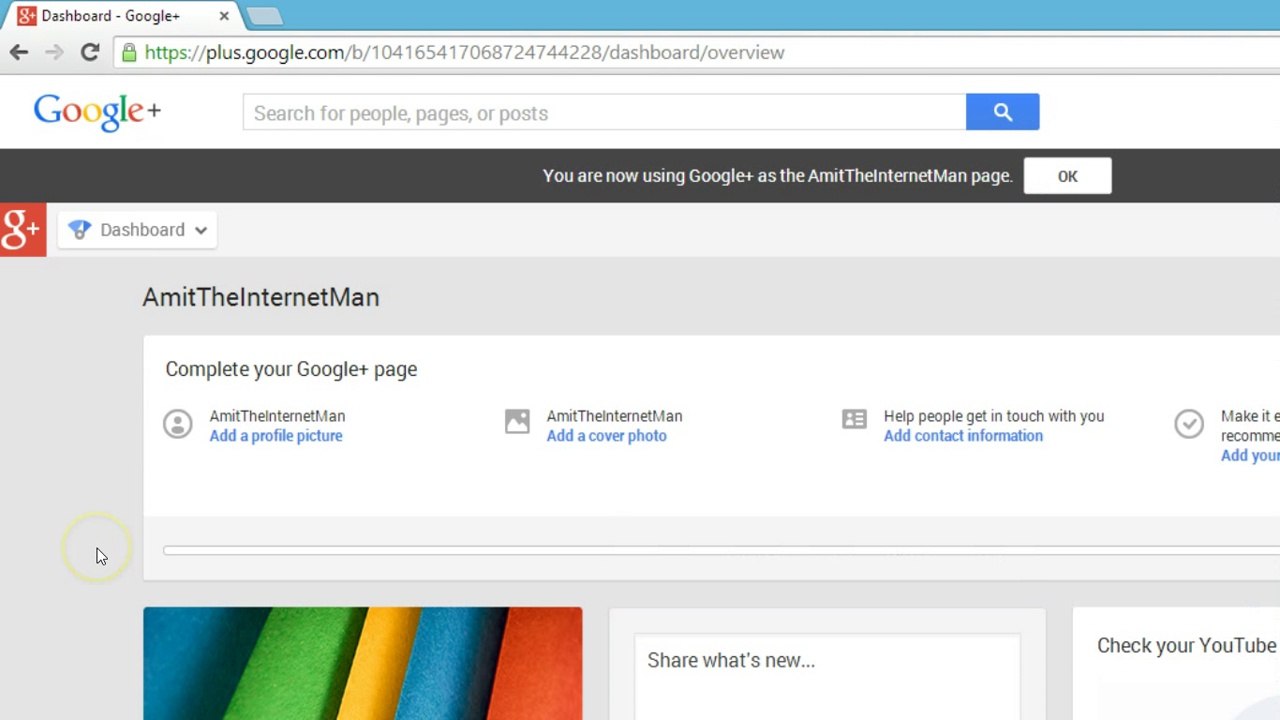The height and width of the screenshot is (720, 1280).
Task: Click the page completion progress bar
Action: [x=721, y=550]
